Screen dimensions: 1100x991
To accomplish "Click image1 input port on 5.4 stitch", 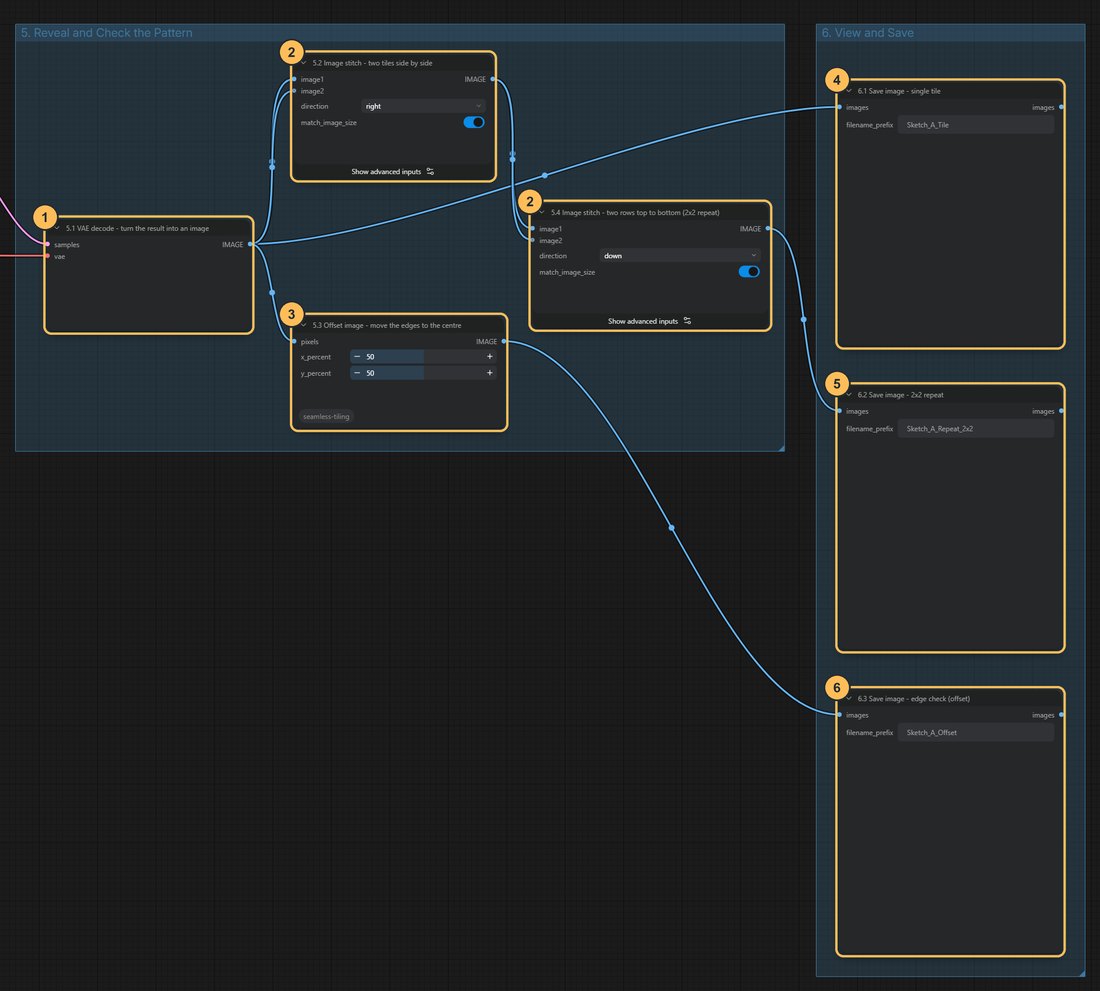I will (x=532, y=229).
